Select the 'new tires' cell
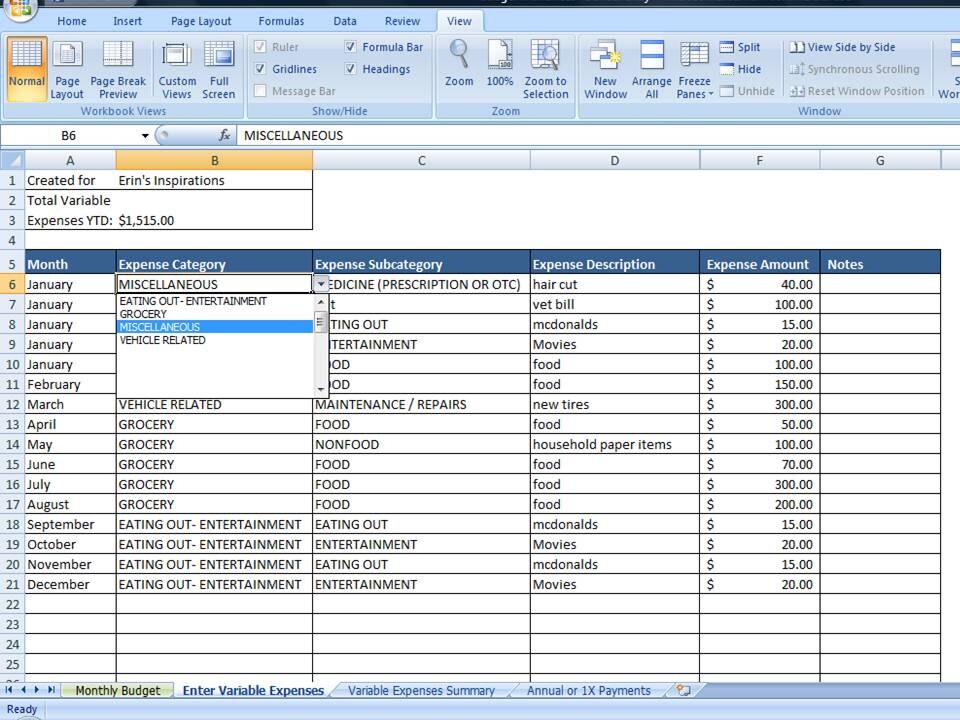 pos(615,405)
